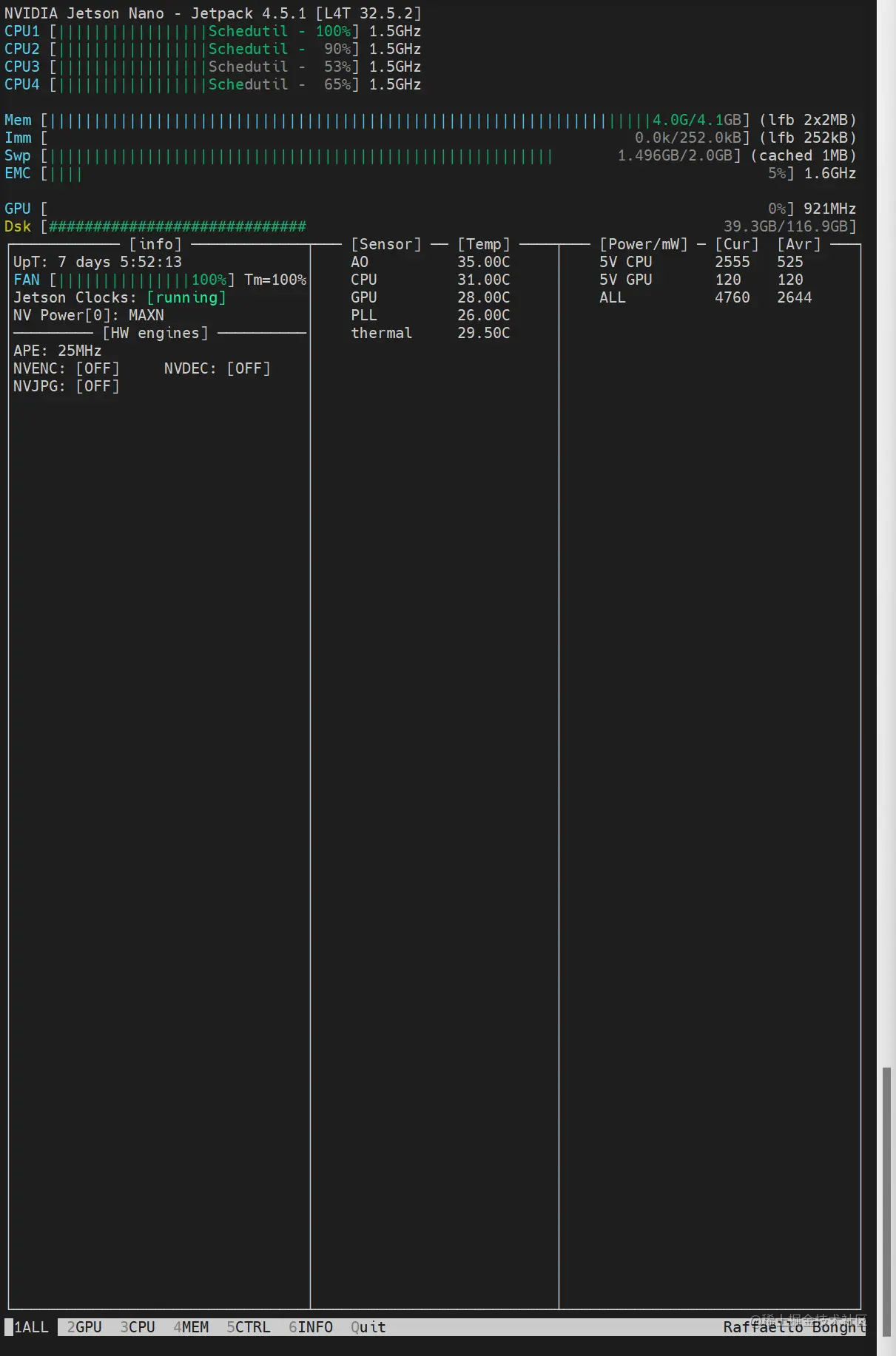Image resolution: width=896 pixels, height=1356 pixels.
Task: Click the CPU2 usage bar
Action: [x=204, y=49]
